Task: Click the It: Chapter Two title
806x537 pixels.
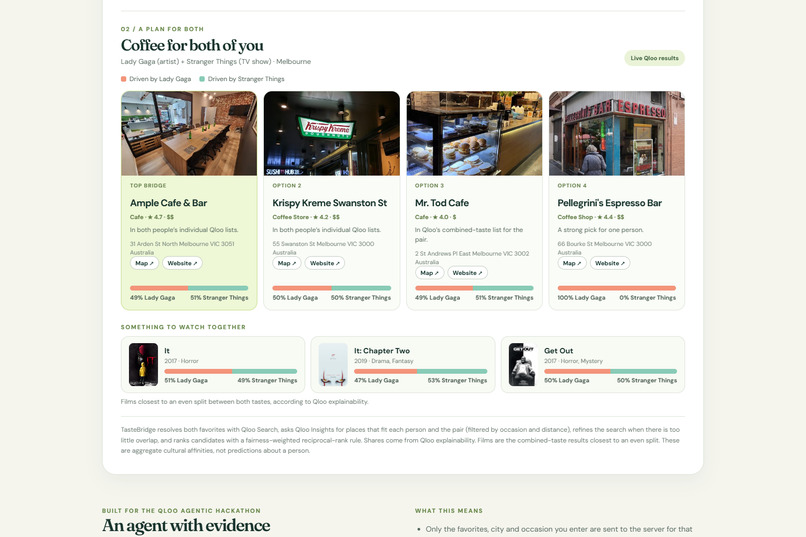Action: coord(382,350)
